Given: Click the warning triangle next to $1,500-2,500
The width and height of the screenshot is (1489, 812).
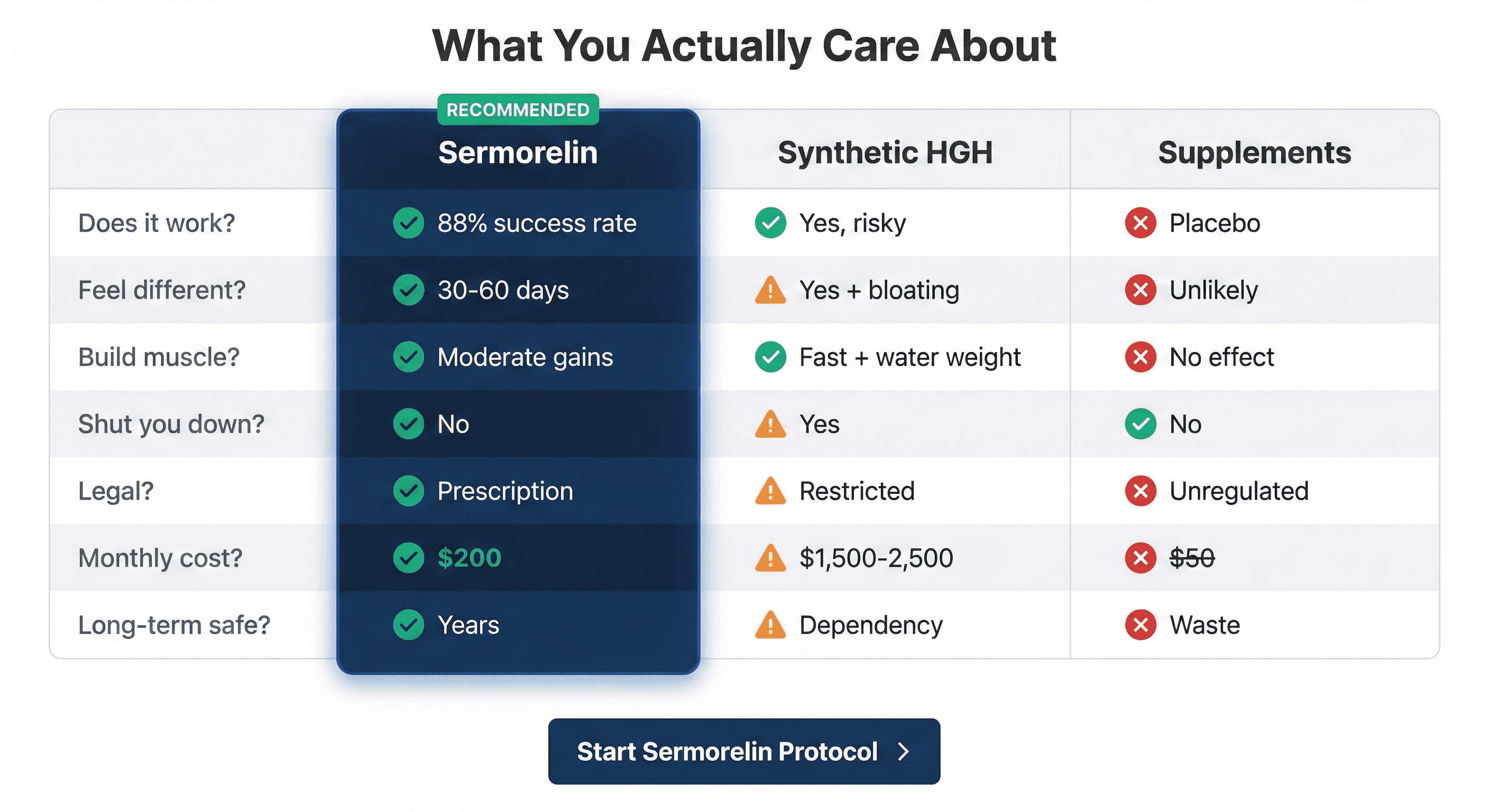Looking at the screenshot, I should 770,558.
